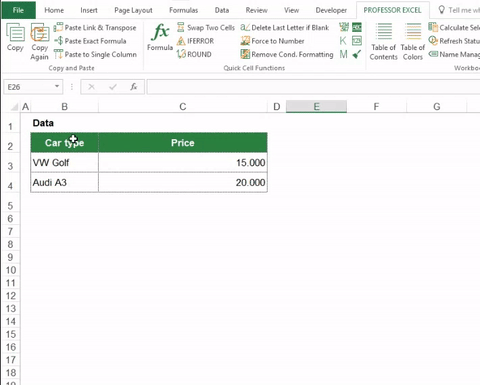
Task: Select row 10 header
Action: pyautogui.click(x=10, y=270)
